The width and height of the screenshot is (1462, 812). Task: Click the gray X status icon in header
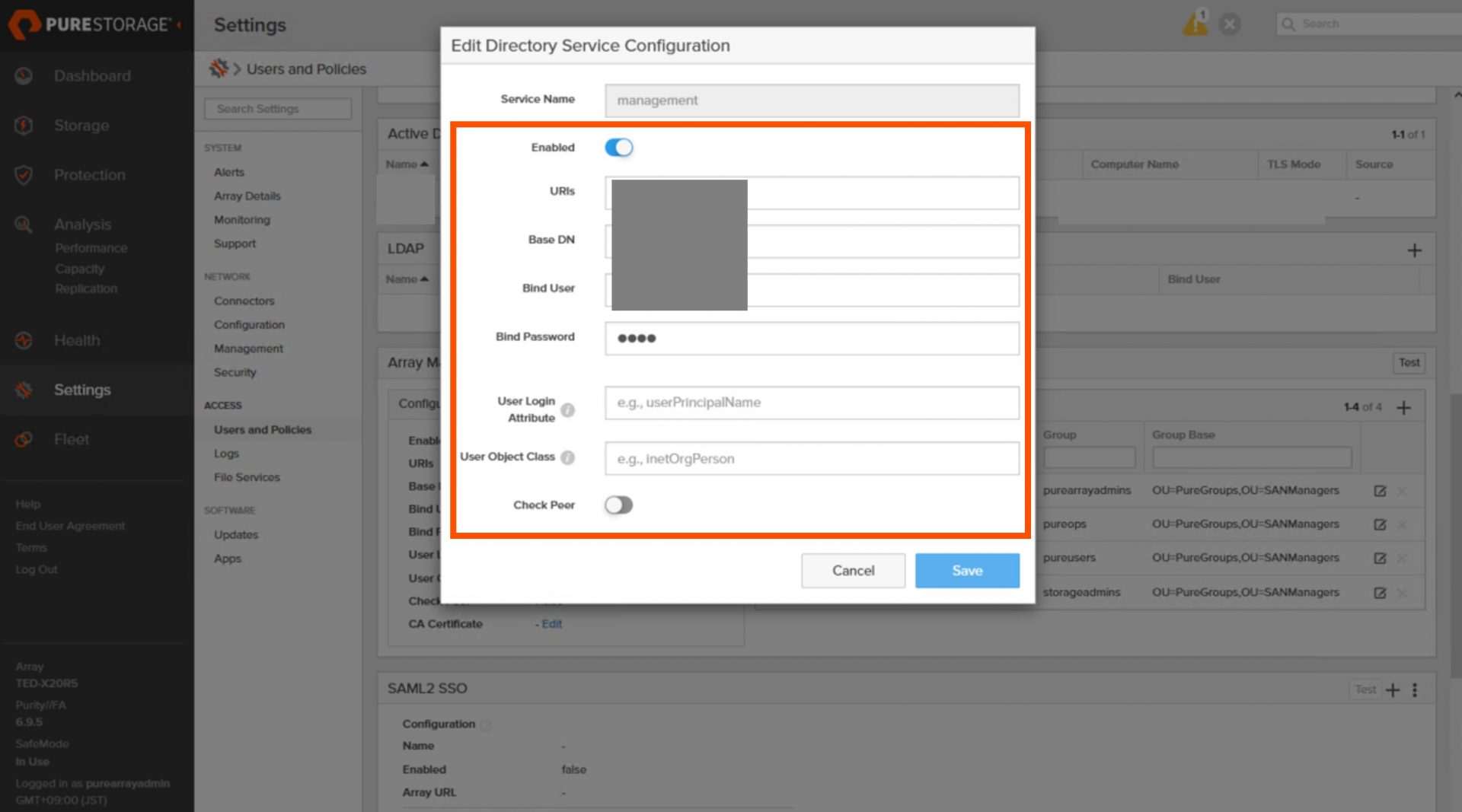click(1229, 24)
